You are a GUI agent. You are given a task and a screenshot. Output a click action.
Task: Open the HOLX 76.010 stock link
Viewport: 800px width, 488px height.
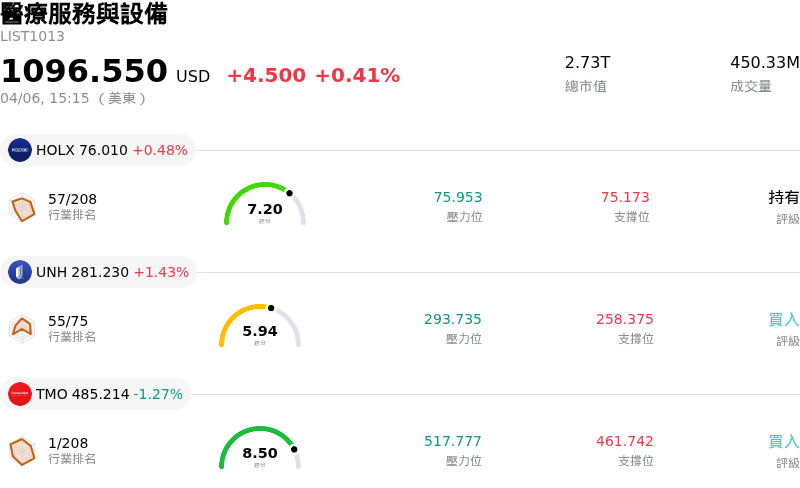pos(82,150)
